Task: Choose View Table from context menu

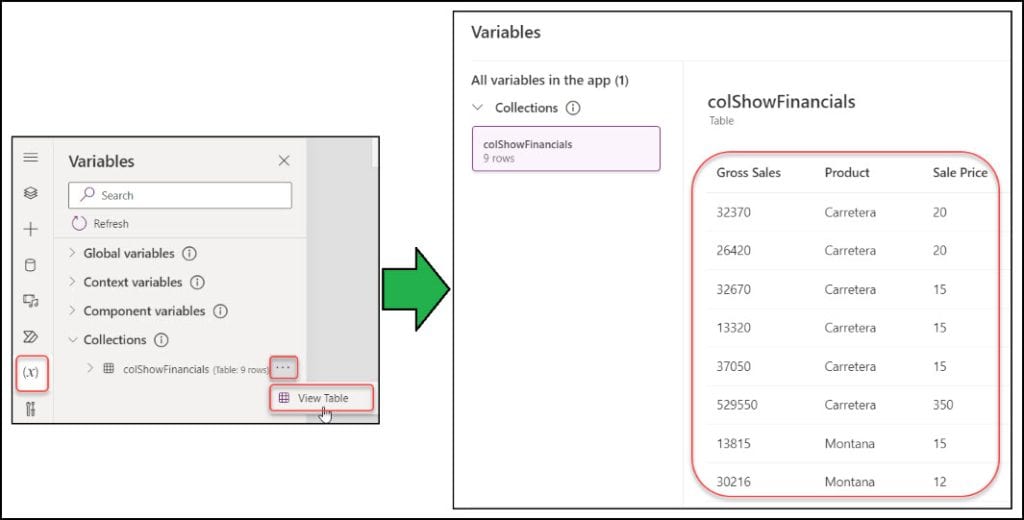Action: point(321,398)
